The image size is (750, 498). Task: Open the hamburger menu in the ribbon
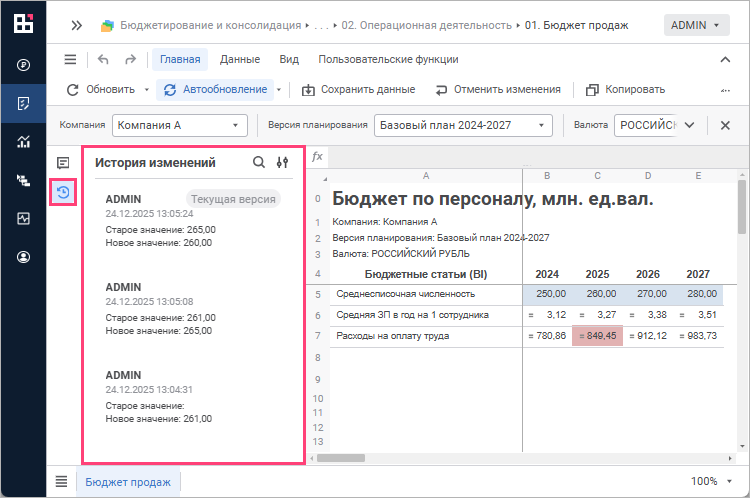[x=70, y=60]
